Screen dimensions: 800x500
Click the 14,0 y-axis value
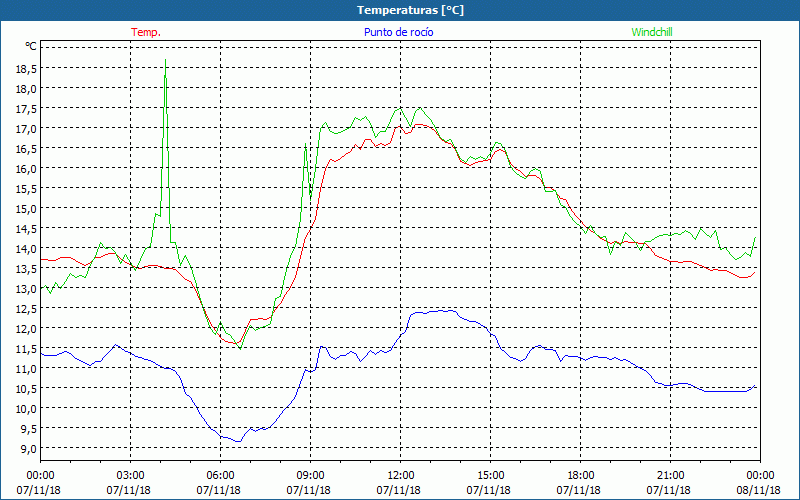coord(26,248)
